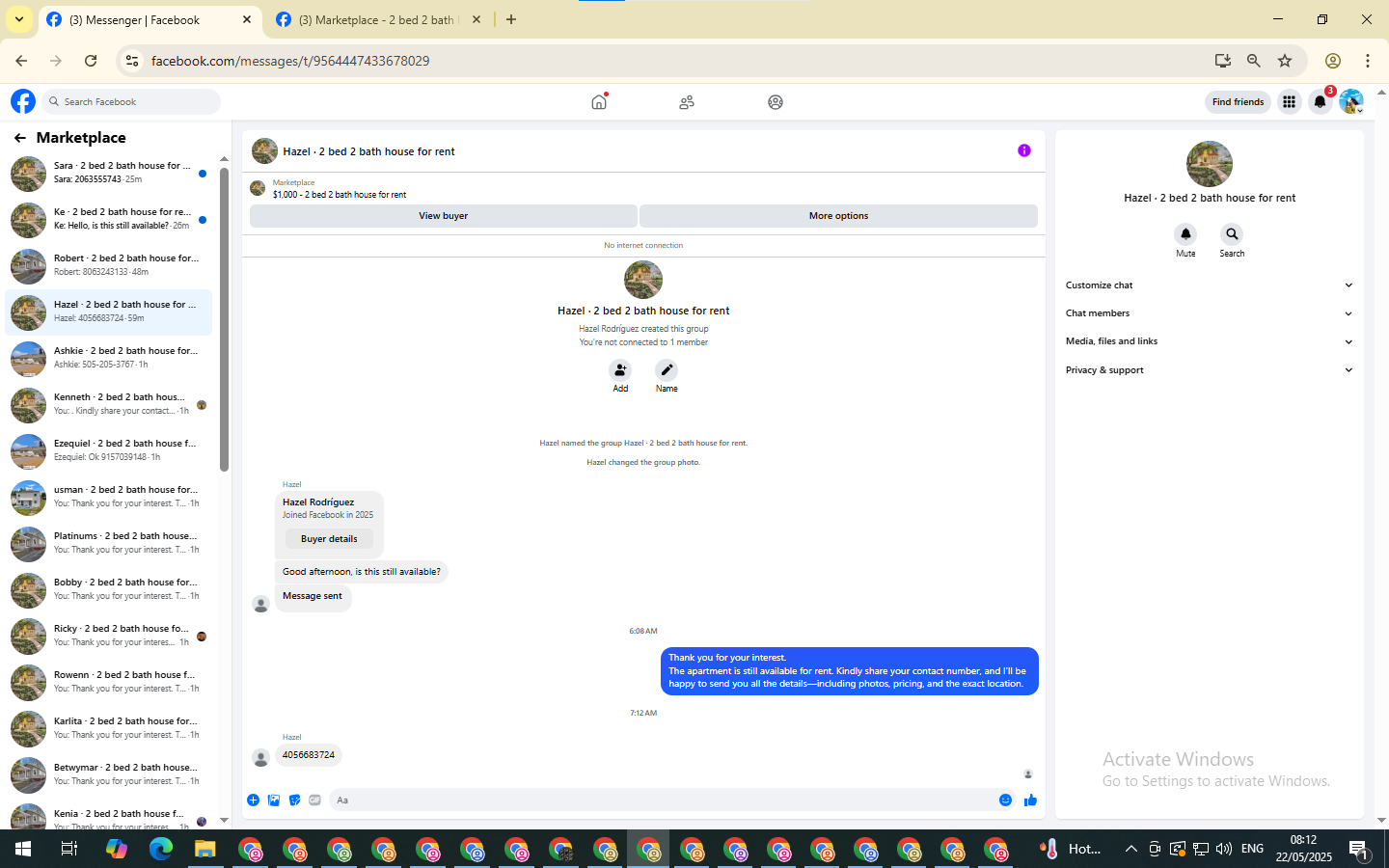Open the emoji picker in composer

[x=1005, y=800]
